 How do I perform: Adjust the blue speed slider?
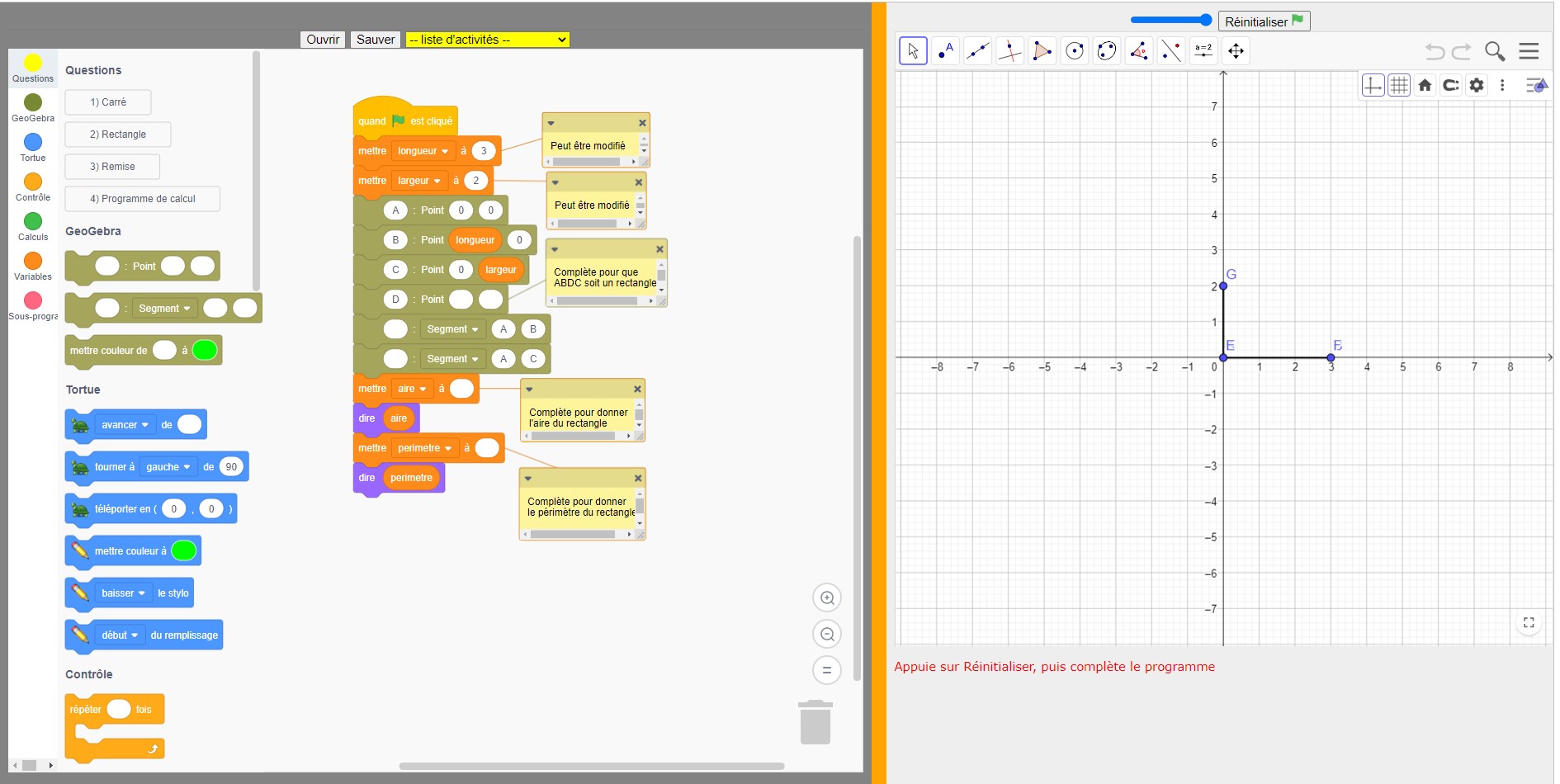[x=1171, y=21]
